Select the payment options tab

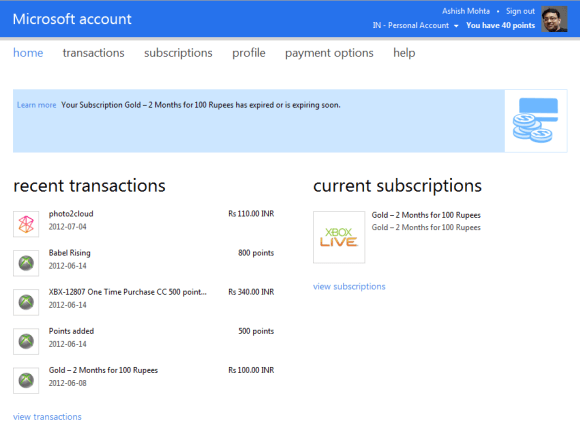coord(329,53)
